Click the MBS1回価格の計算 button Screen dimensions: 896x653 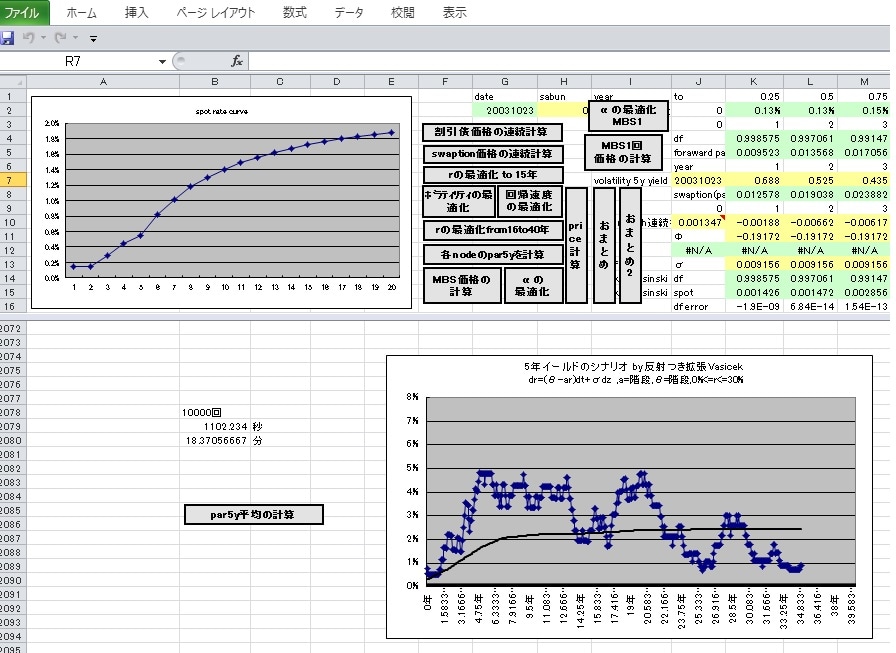click(623, 152)
